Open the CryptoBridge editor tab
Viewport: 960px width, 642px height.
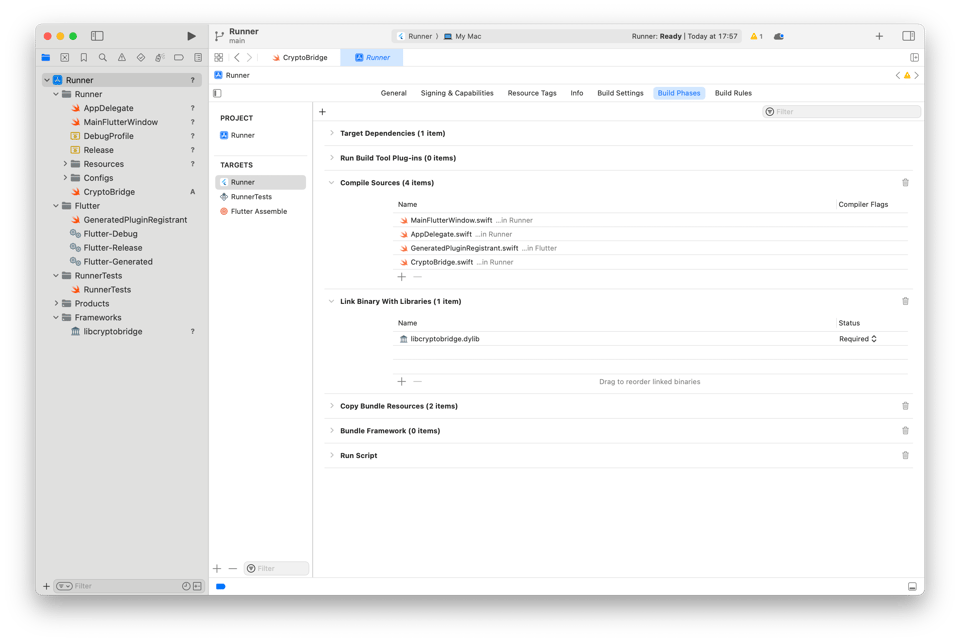299,58
